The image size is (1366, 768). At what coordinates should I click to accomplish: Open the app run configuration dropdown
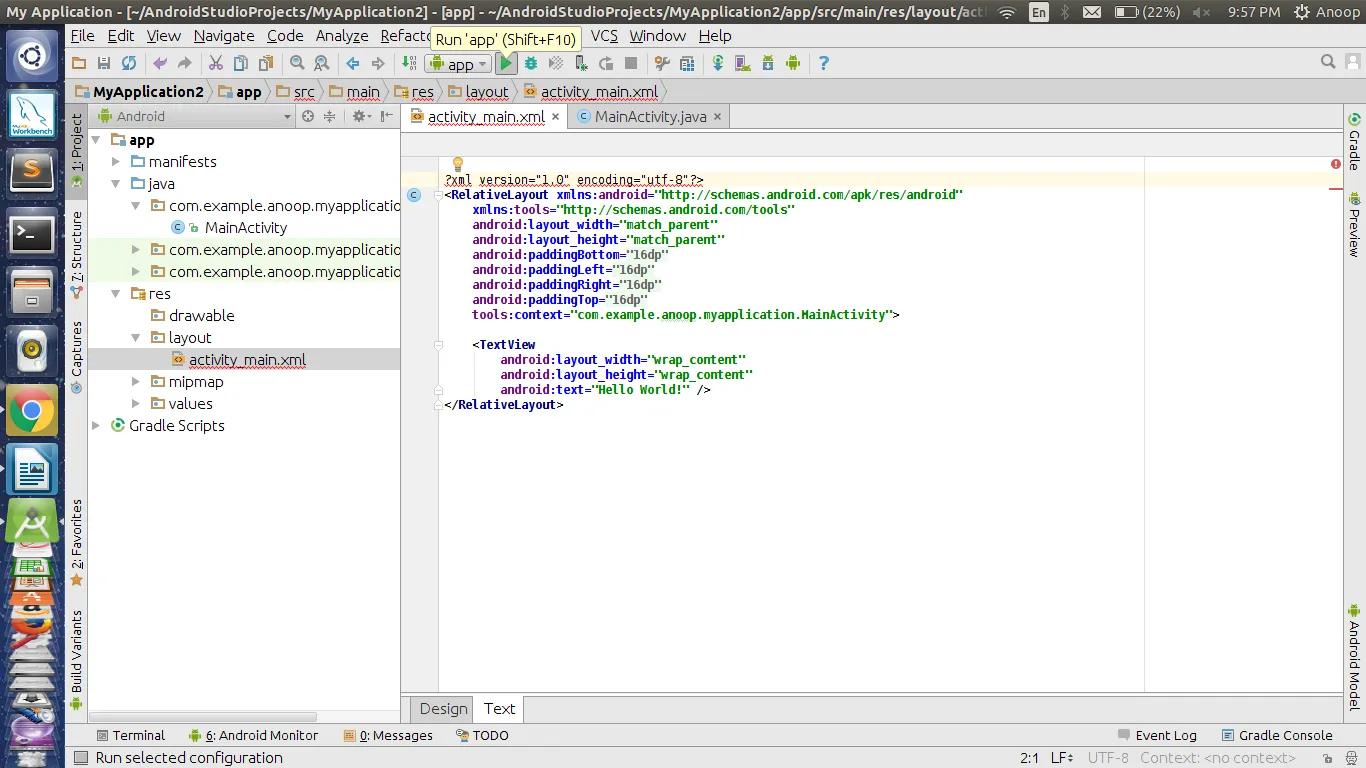[459, 64]
